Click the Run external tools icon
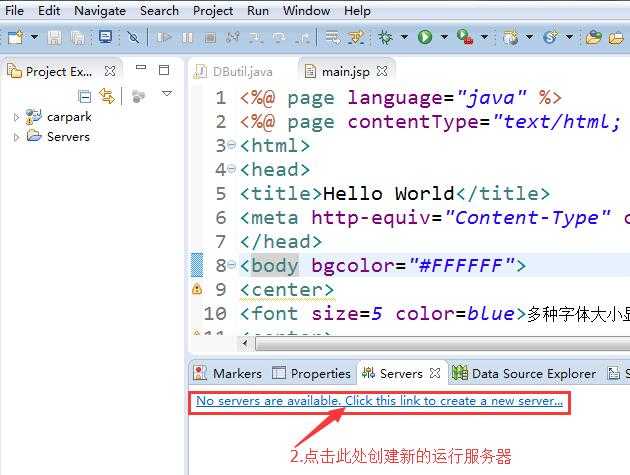Screen dimensions: 630x475 pyautogui.click(x=465, y=37)
